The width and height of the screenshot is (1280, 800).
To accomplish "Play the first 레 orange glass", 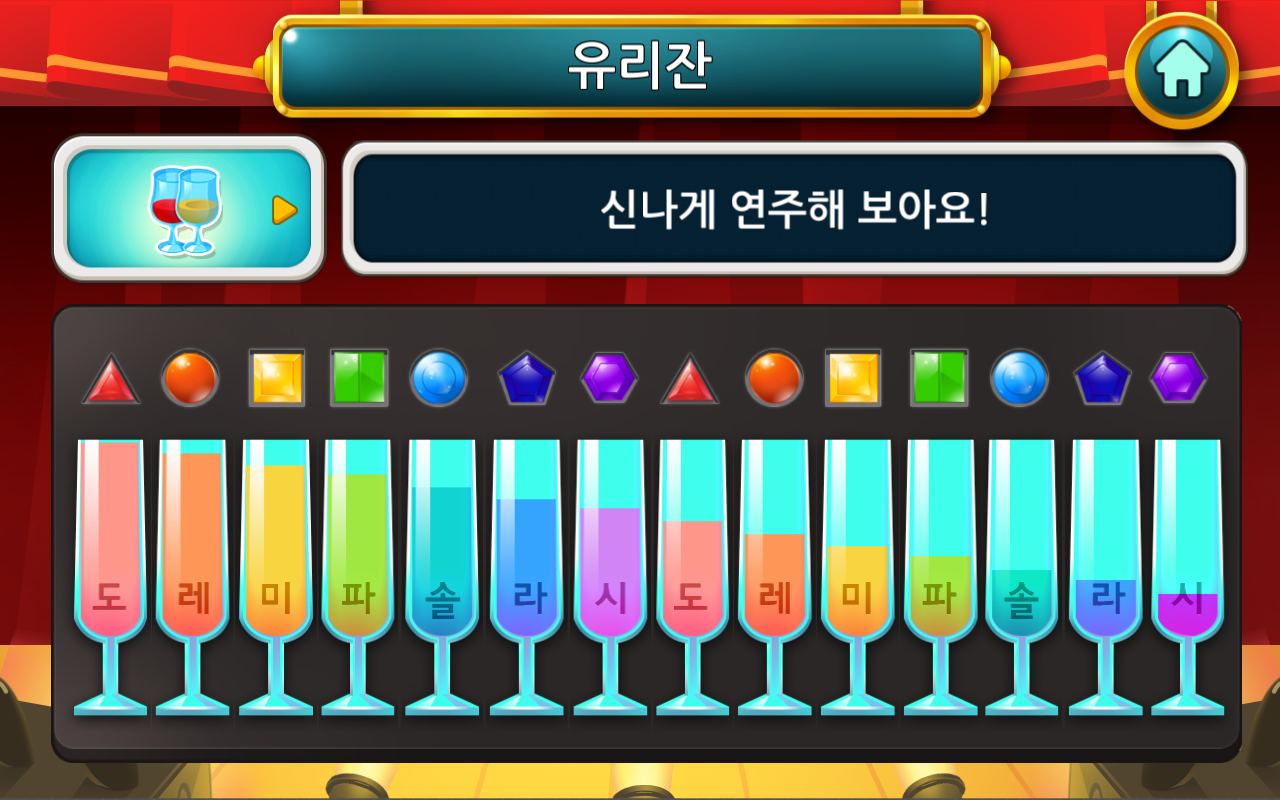I will tap(193, 577).
